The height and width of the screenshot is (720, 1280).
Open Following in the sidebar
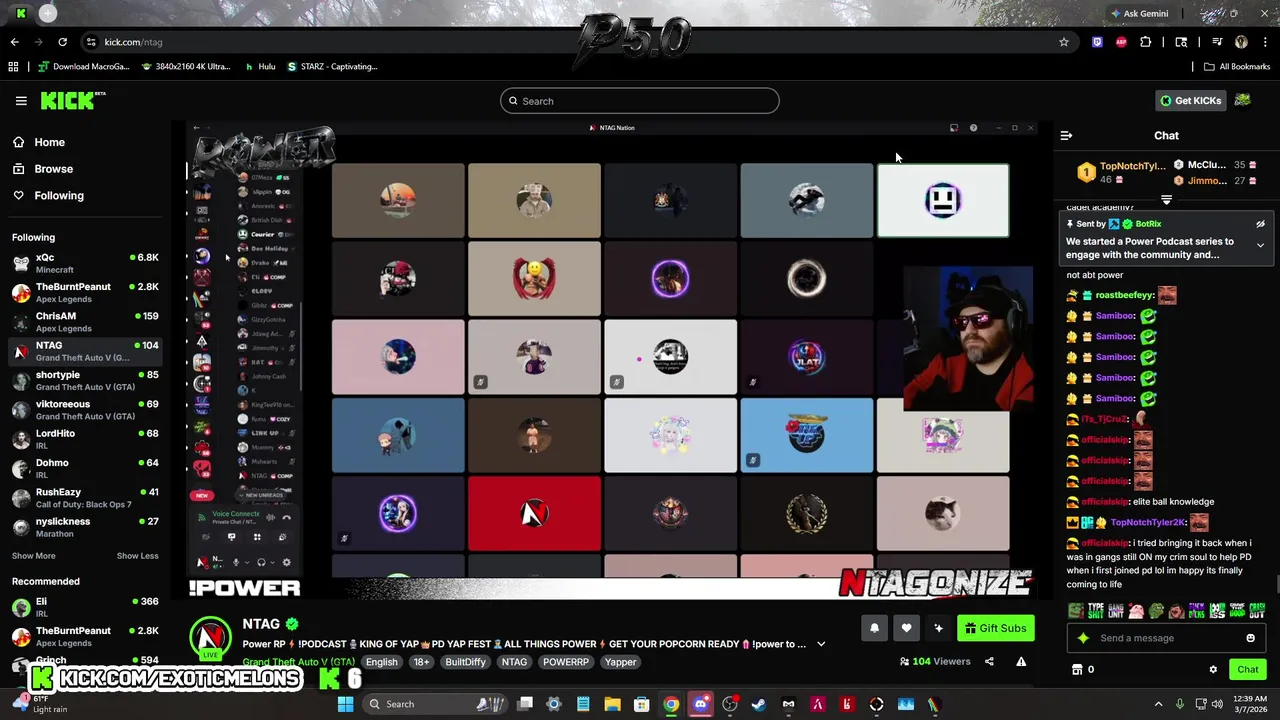[59, 196]
